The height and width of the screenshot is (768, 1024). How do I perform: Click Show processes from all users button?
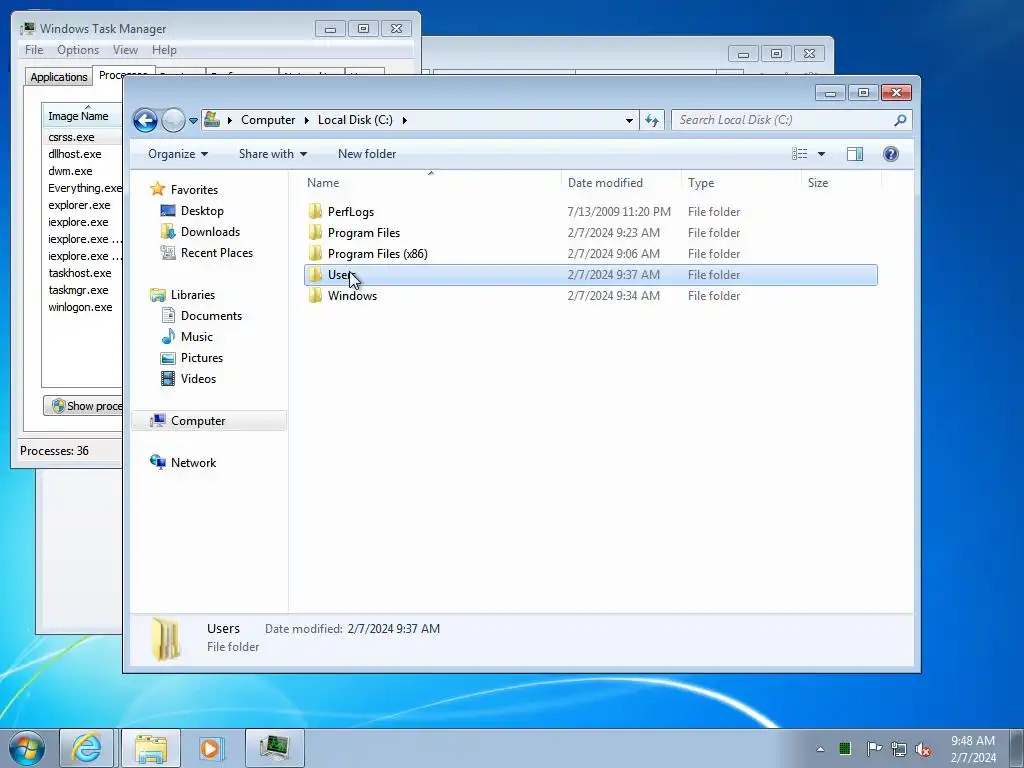pos(83,406)
